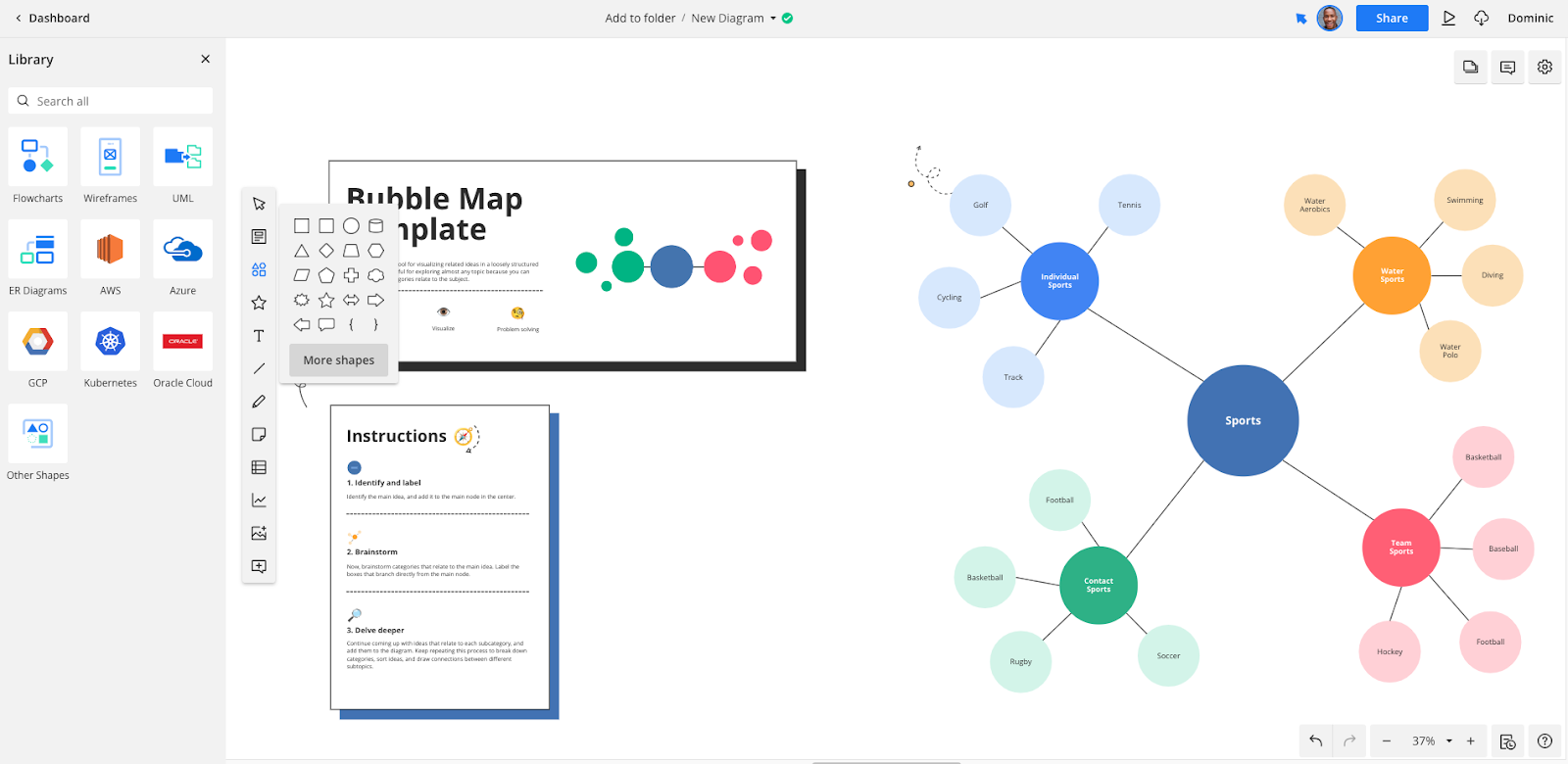Choose the Text tool

tap(259, 336)
